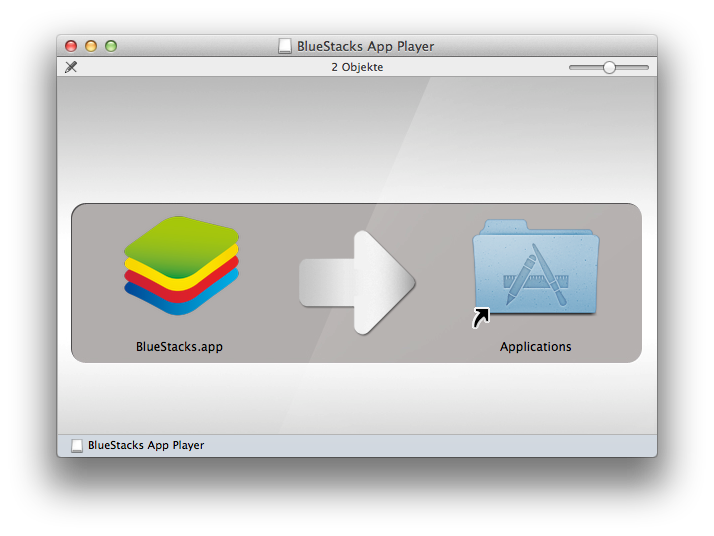Minimize the window with the yellow button
The width and height of the screenshot is (714, 536).
(91, 46)
